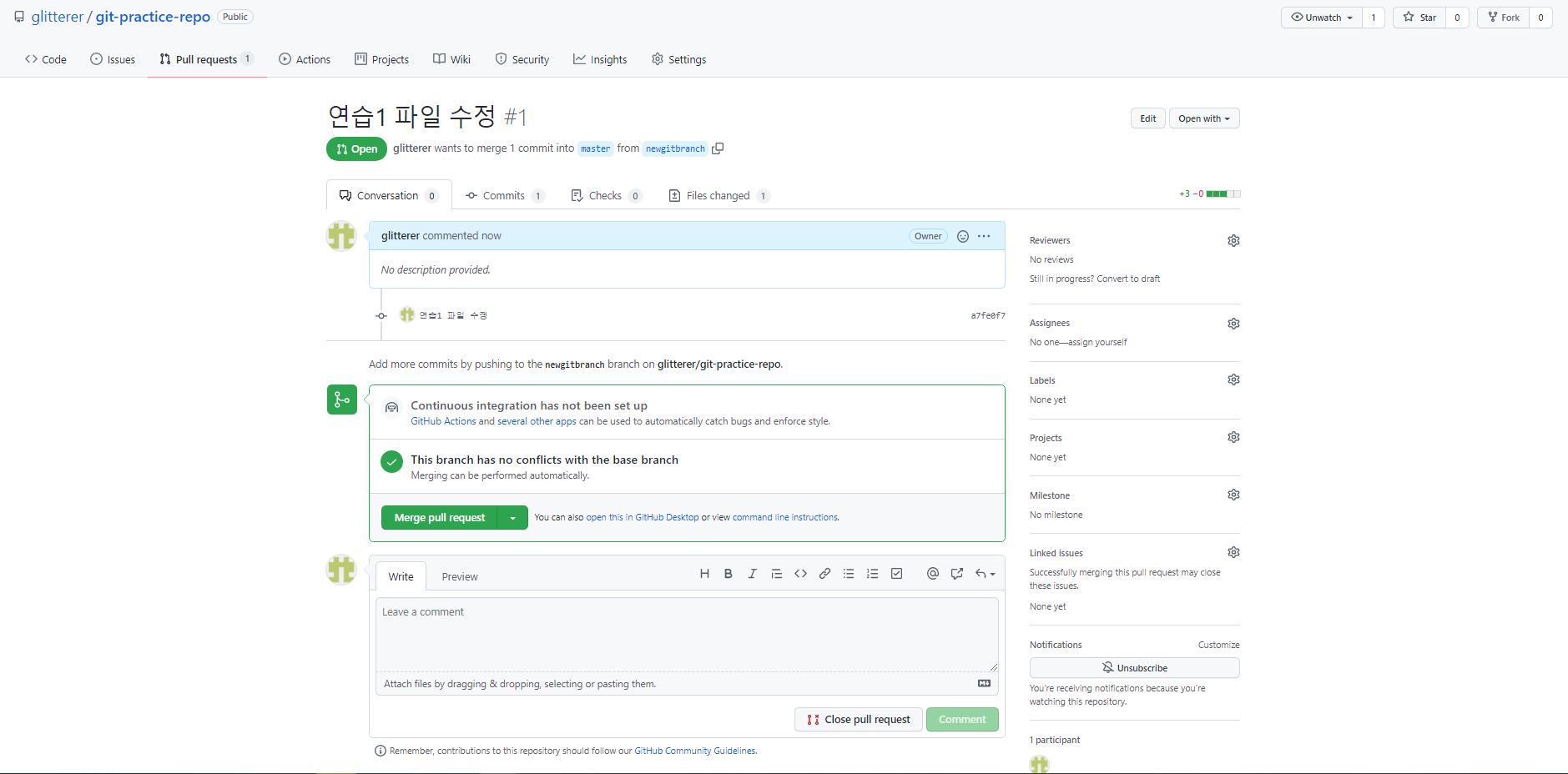
Task: Open the three-dot menu on glitterer's comment
Action: point(985,237)
